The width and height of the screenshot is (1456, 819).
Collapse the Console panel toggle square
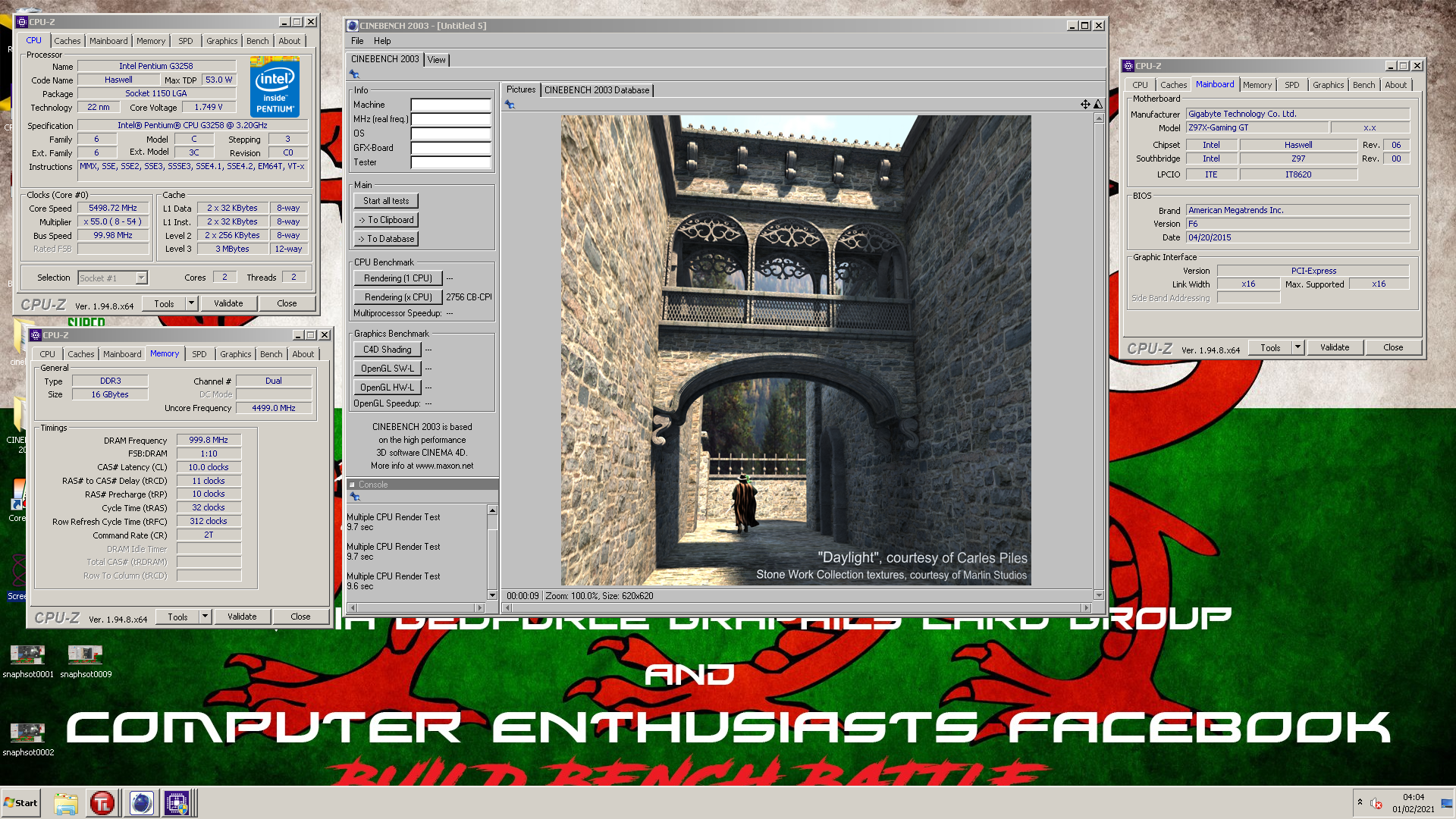(x=352, y=485)
